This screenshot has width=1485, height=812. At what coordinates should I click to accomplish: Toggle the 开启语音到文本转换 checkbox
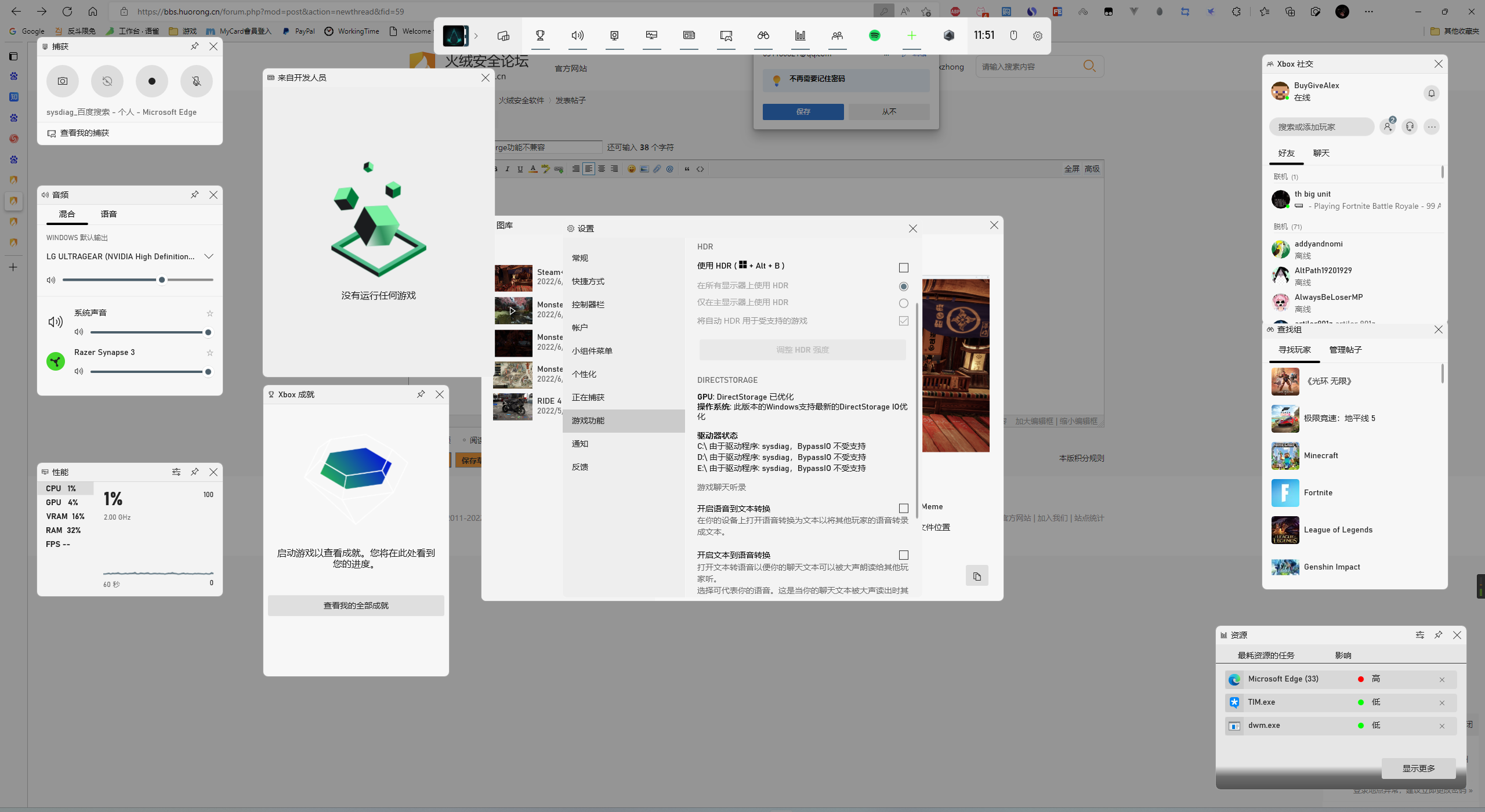coord(903,508)
